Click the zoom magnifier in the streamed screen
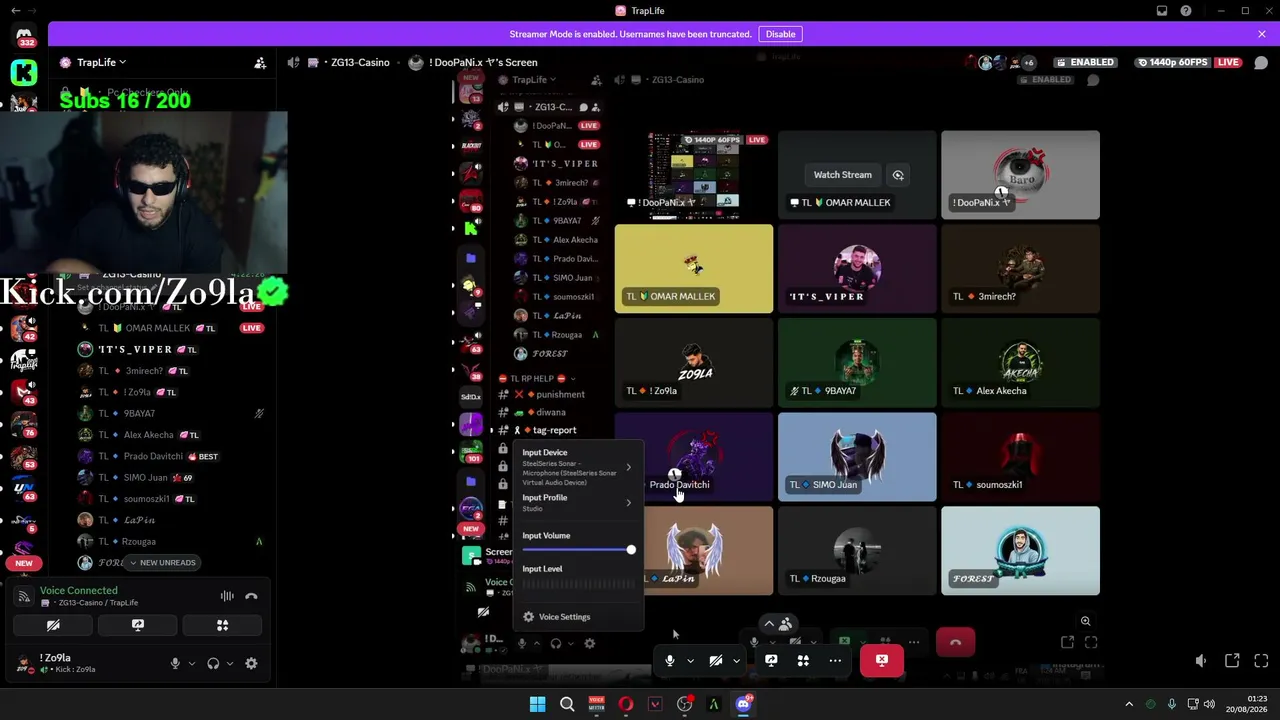Screen dimensions: 1280x720 point(1085,621)
